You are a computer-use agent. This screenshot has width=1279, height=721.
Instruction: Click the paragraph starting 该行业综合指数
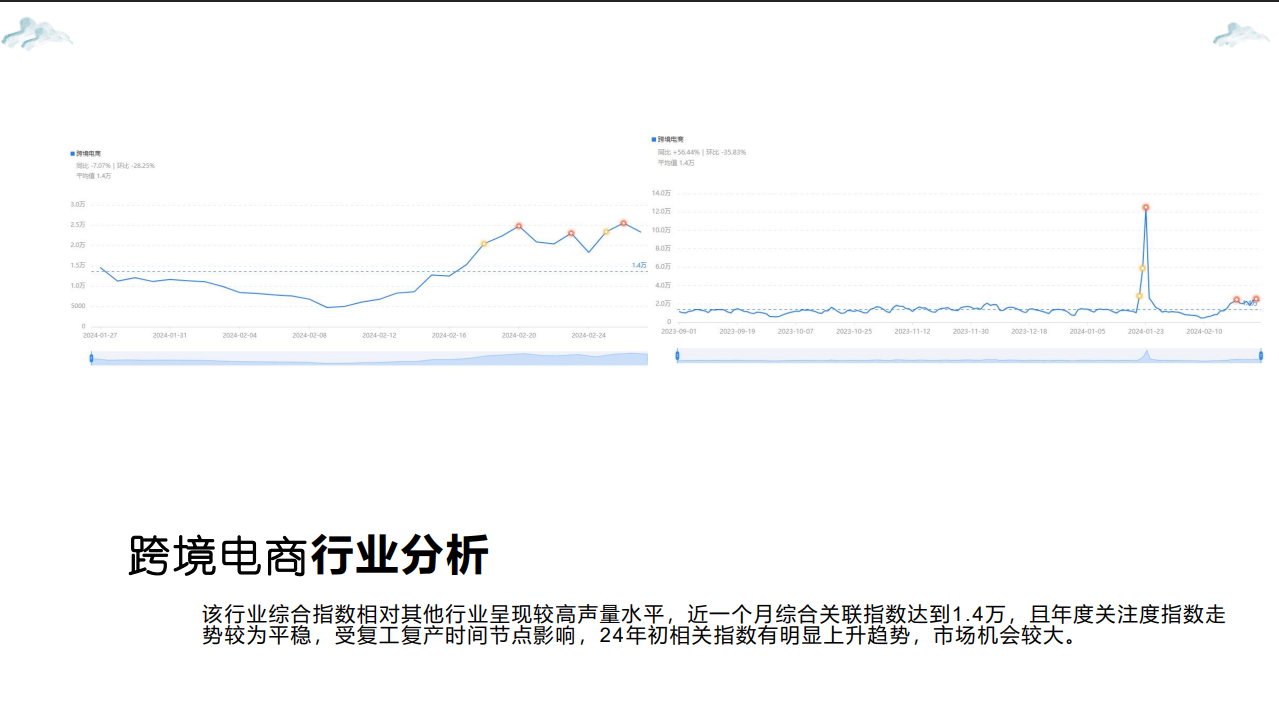click(714, 624)
